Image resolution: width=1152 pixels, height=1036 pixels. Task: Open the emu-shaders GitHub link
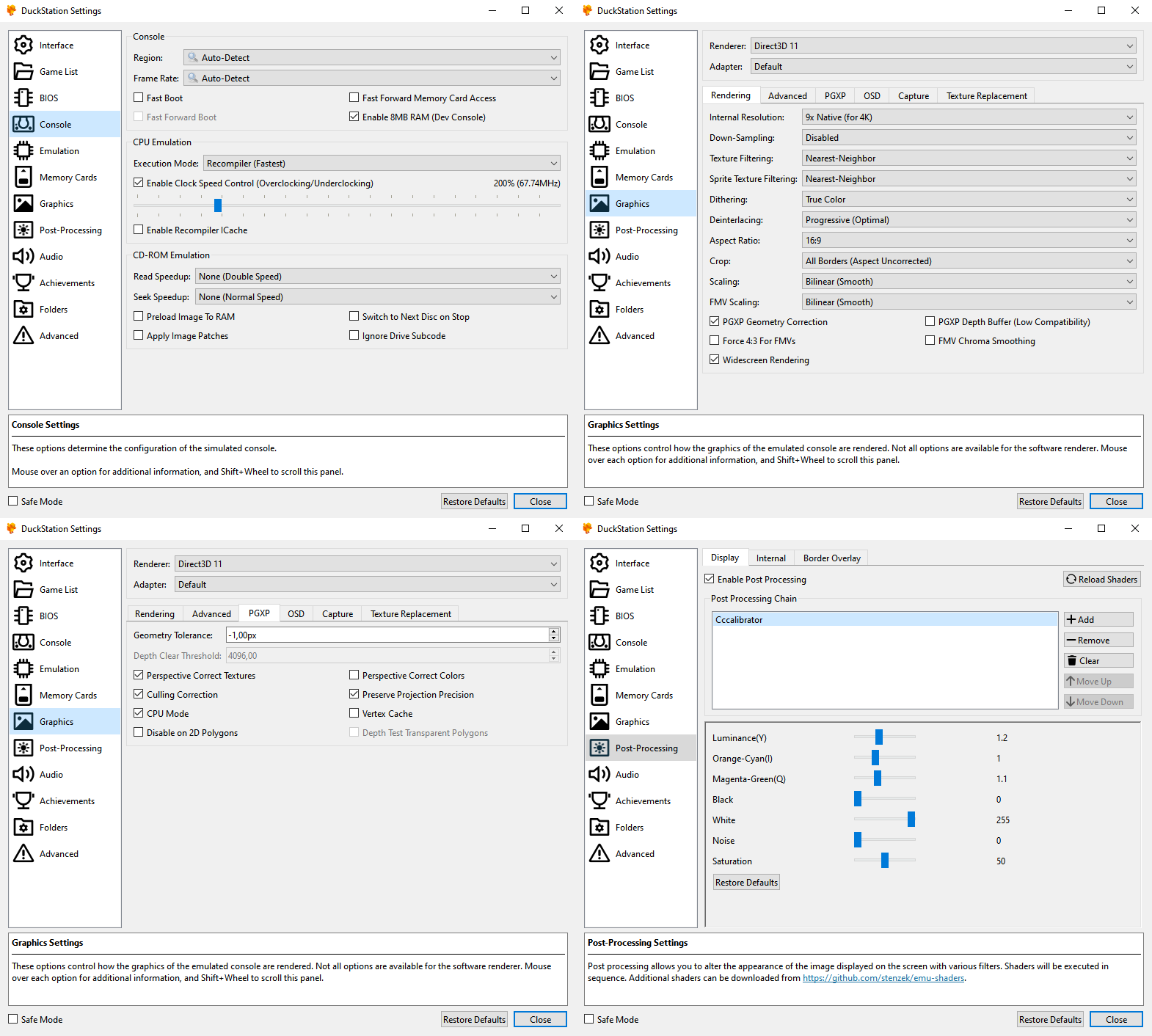(x=883, y=977)
